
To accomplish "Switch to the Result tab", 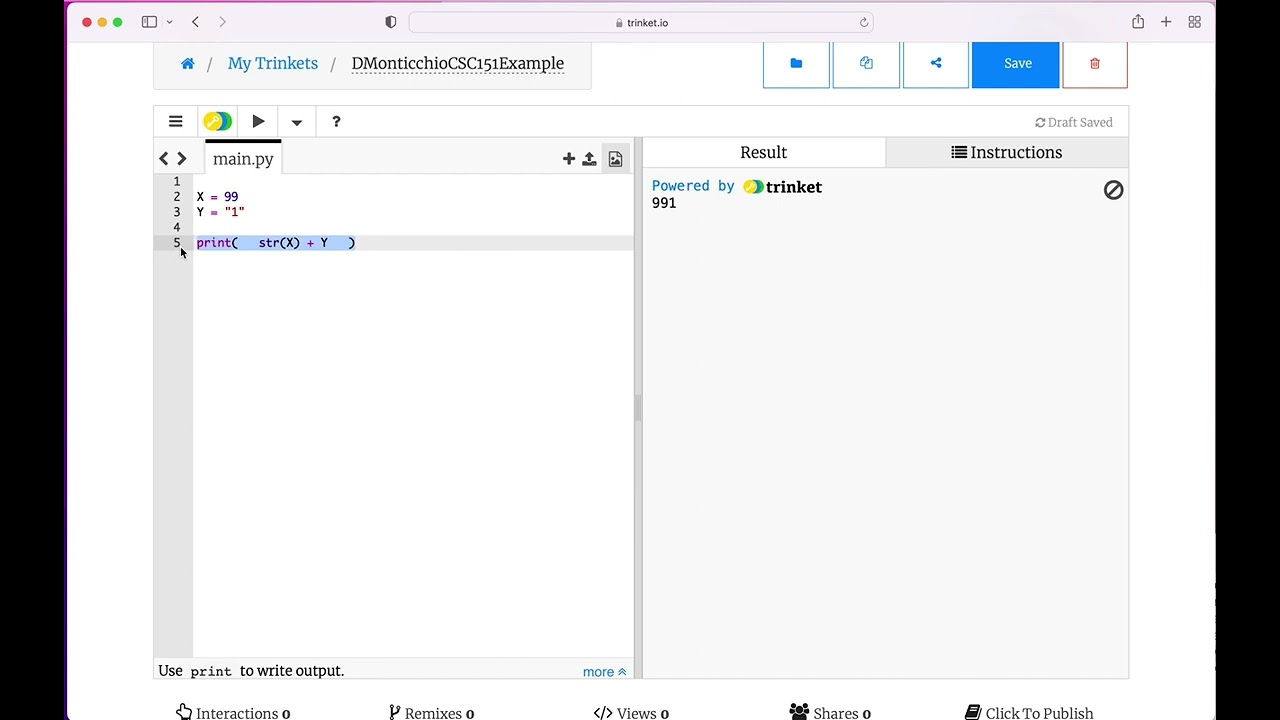I will coord(764,153).
